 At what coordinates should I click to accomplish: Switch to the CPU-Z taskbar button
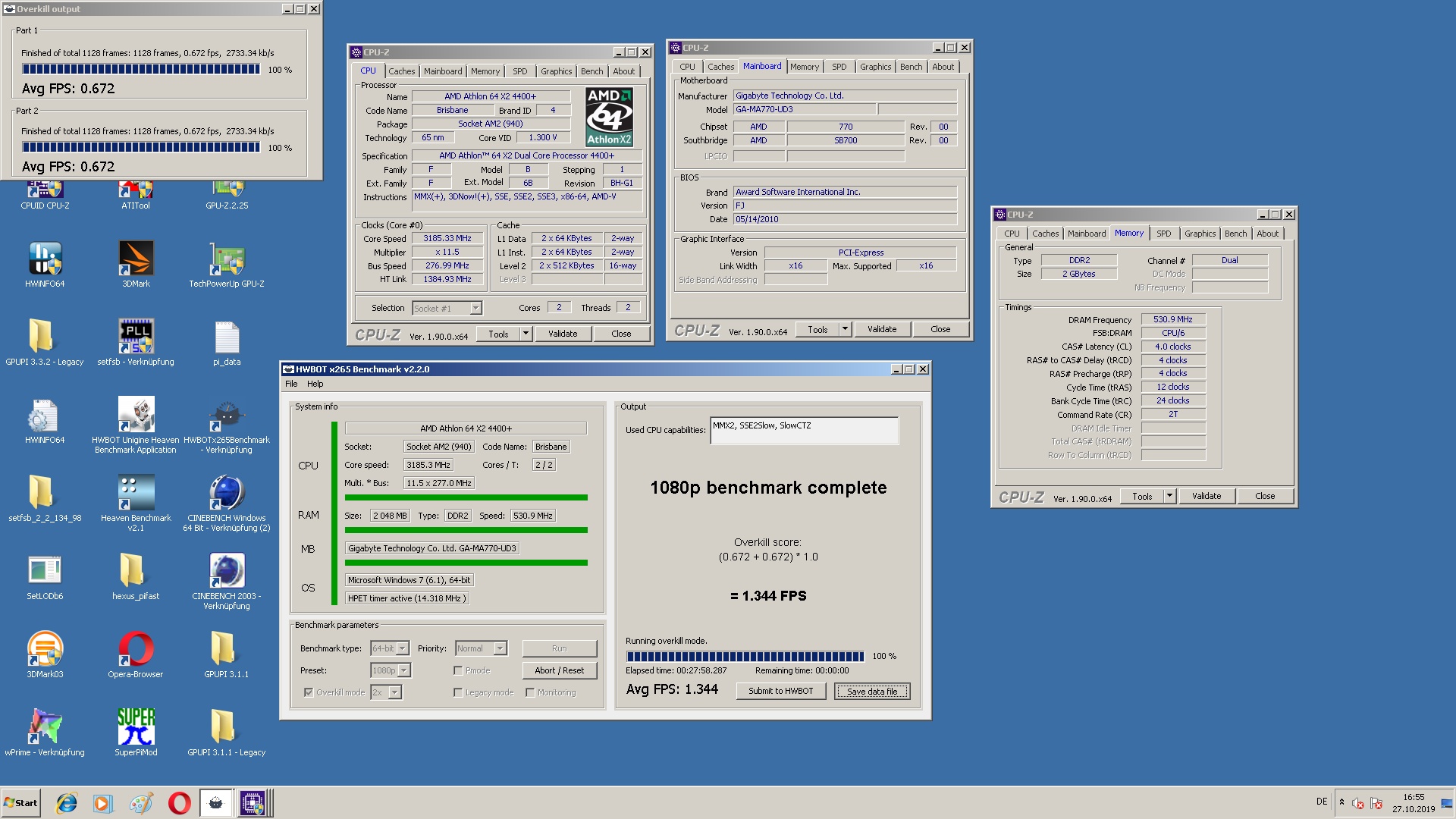tap(253, 803)
